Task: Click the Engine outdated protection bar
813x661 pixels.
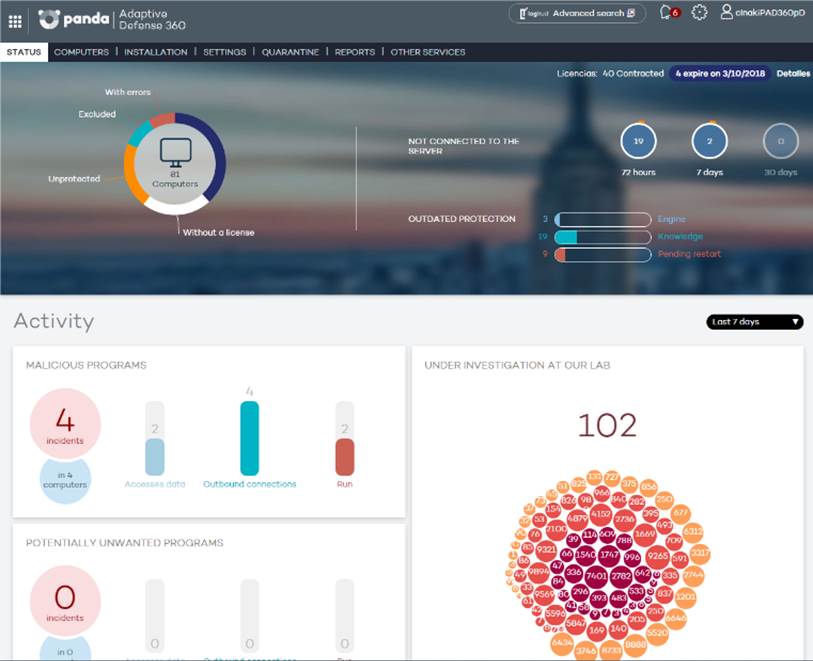Action: [x=602, y=219]
